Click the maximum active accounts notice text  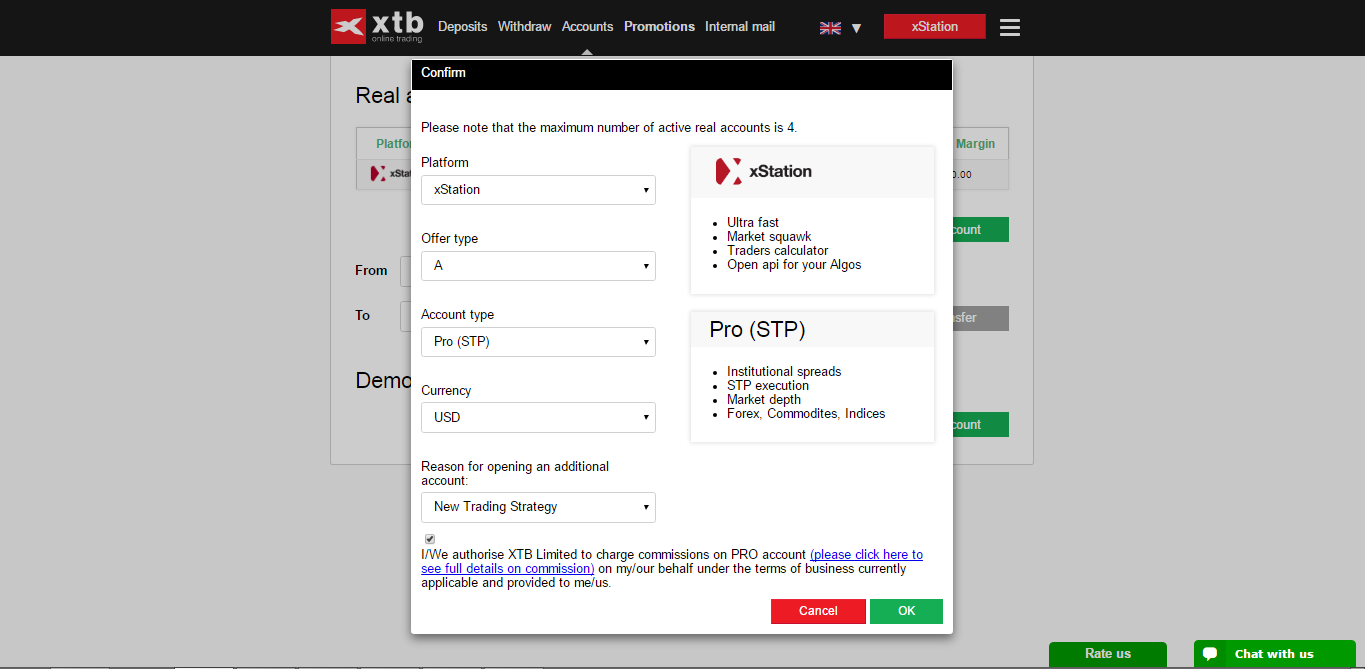609,128
